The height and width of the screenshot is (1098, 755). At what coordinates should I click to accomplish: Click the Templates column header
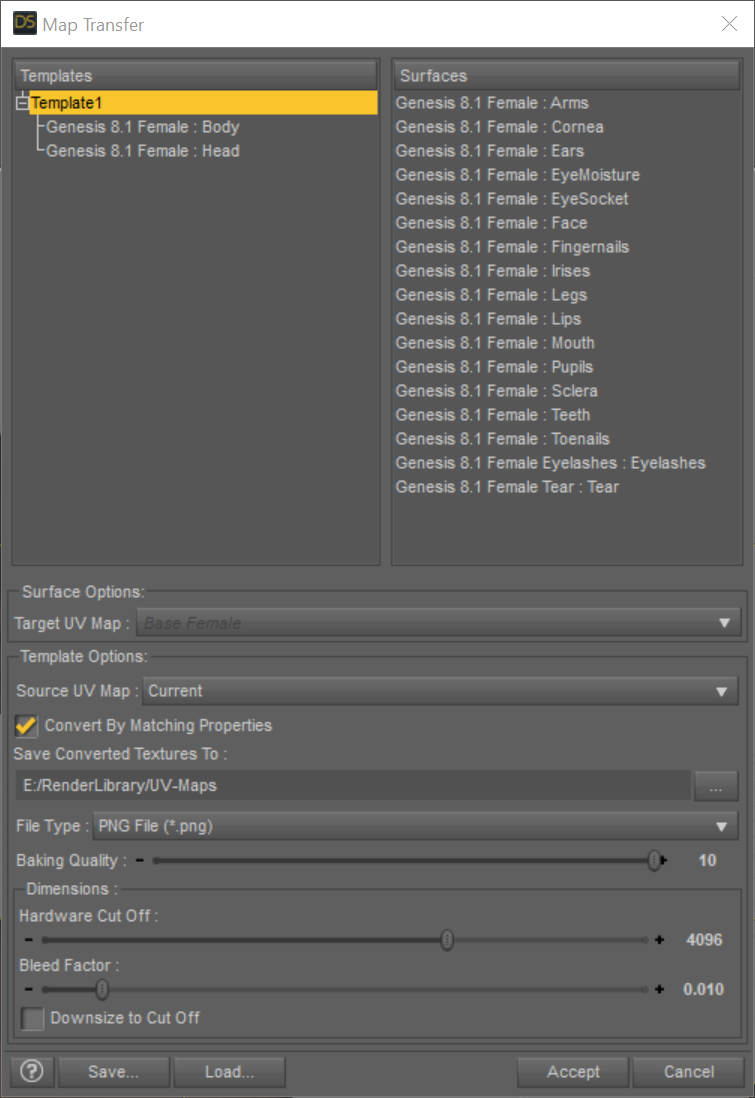point(195,76)
